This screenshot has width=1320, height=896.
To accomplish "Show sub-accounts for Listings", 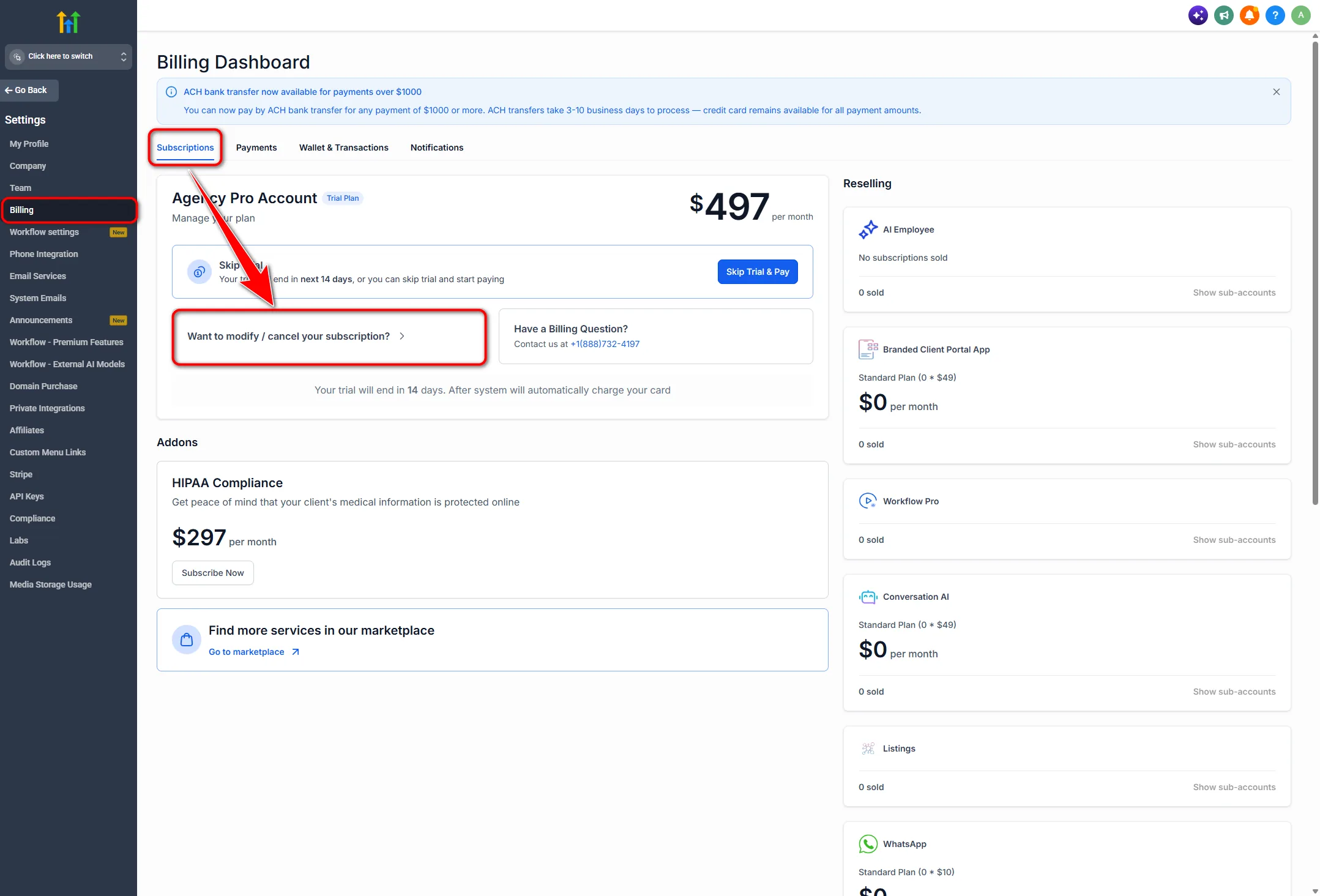I will tap(1234, 787).
